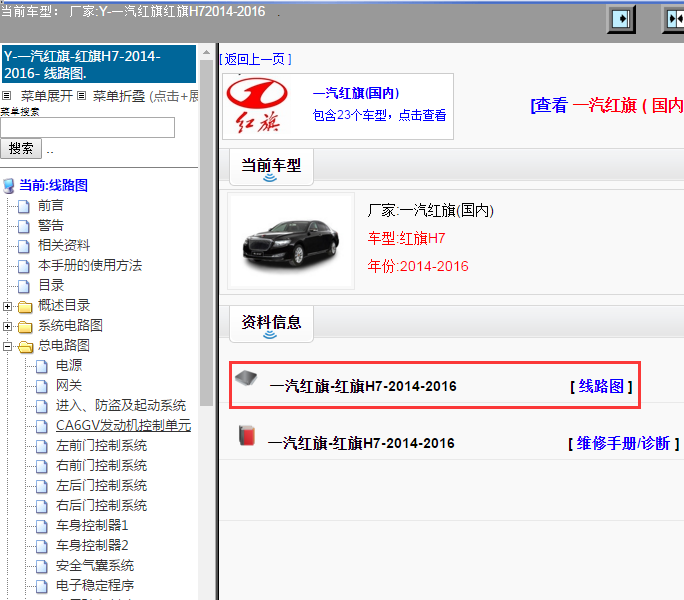Image resolution: width=684 pixels, height=600 pixels.
Task: Click 一汽红旗-红旗H7-2014-2016 title in 线路图 row
Action: tap(363, 386)
